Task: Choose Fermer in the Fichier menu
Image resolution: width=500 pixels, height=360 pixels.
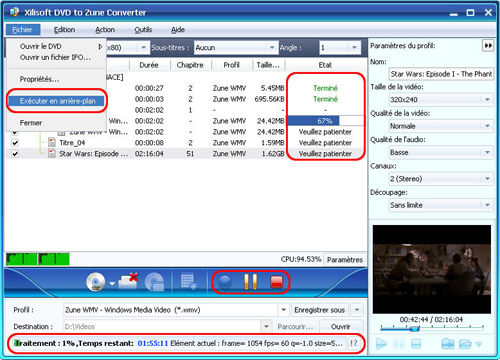Action: 56,123
